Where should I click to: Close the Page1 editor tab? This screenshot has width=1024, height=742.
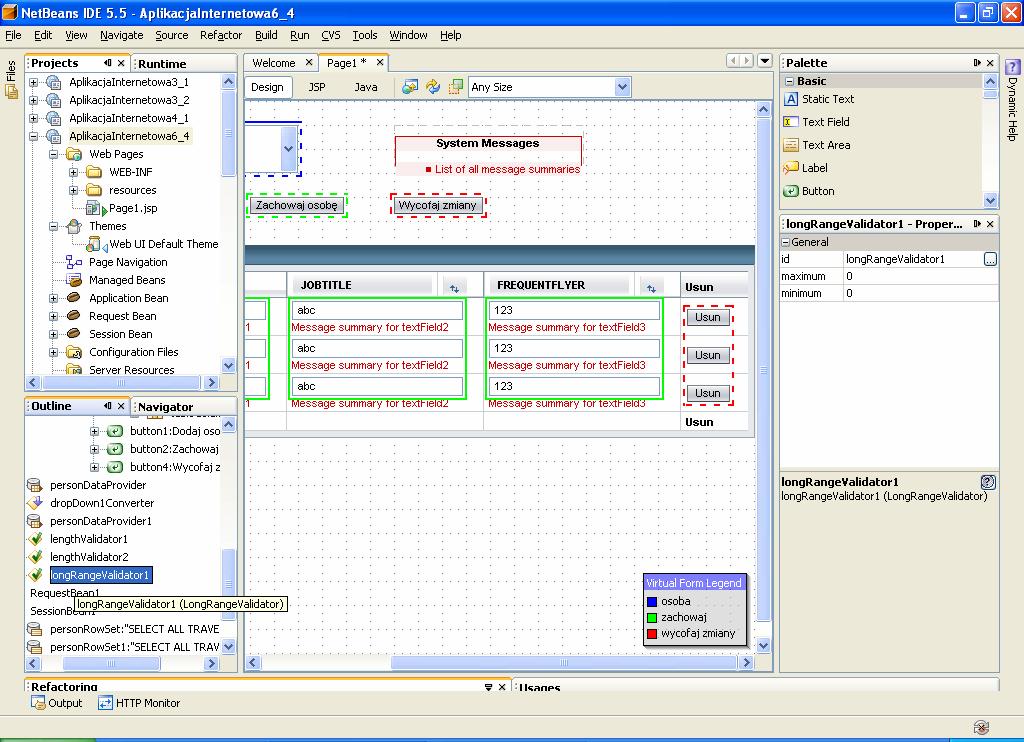click(x=379, y=62)
